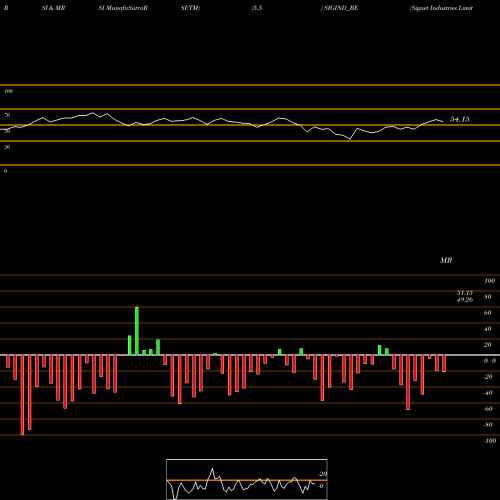The width and height of the screenshot is (500, 500).
Task: Click the white RSI line's lowest dip
Action: (x=350, y=139)
